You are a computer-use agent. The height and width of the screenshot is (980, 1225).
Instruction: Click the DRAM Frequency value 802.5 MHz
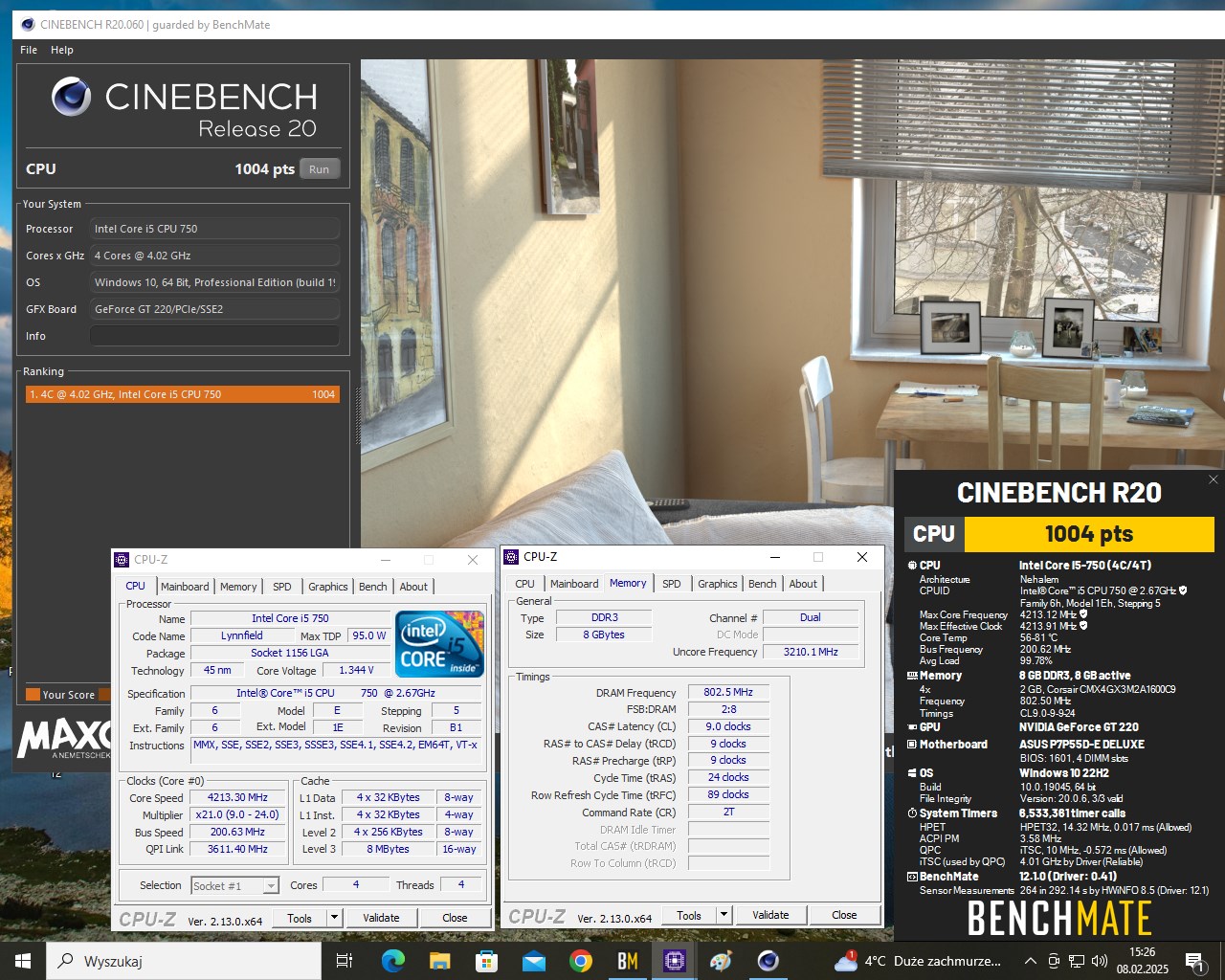[728, 693]
